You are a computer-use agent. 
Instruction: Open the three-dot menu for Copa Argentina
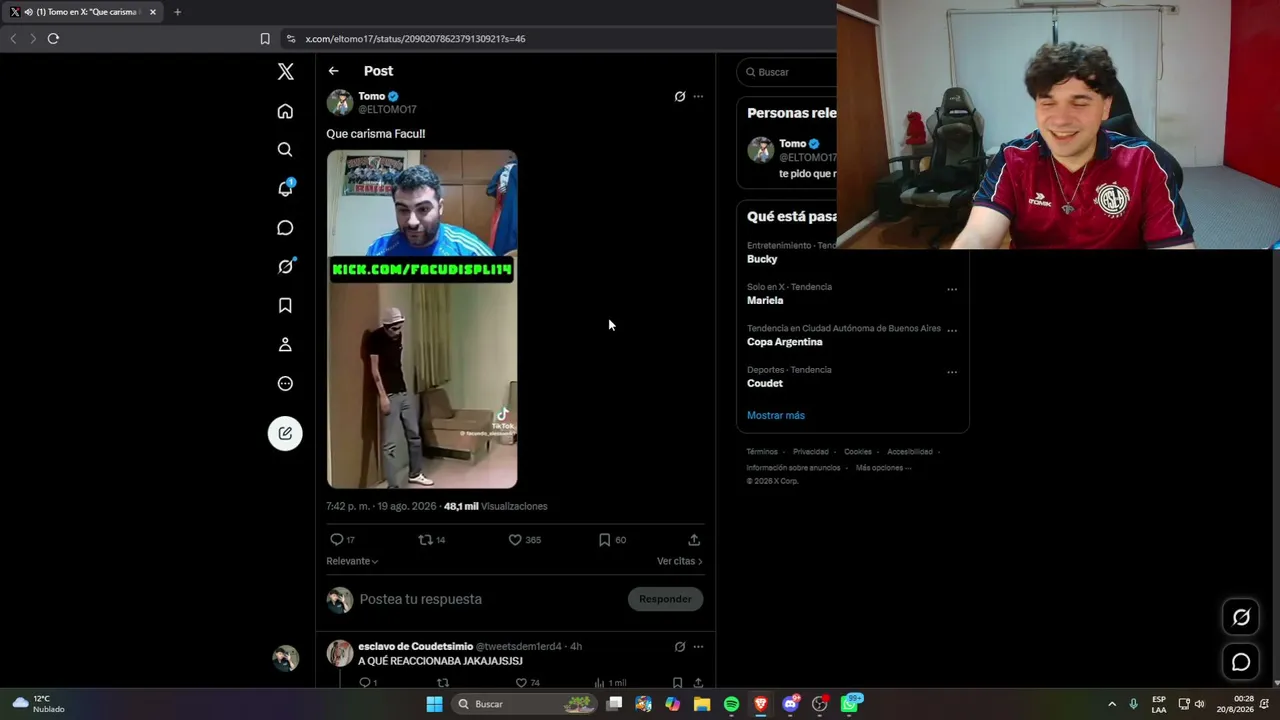[952, 330]
